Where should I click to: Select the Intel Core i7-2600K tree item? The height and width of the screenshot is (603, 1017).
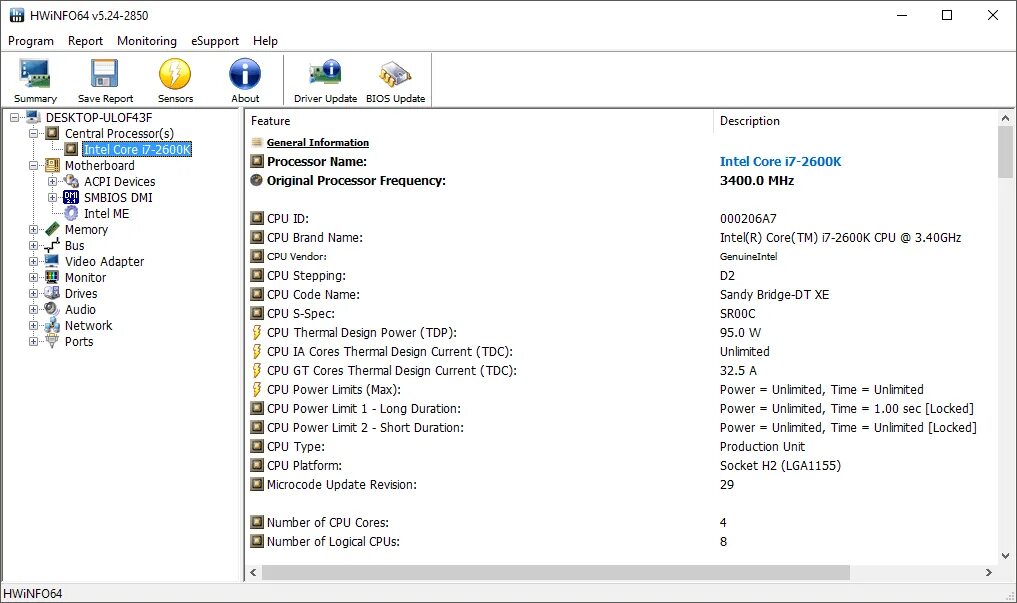pyautogui.click(x=137, y=149)
